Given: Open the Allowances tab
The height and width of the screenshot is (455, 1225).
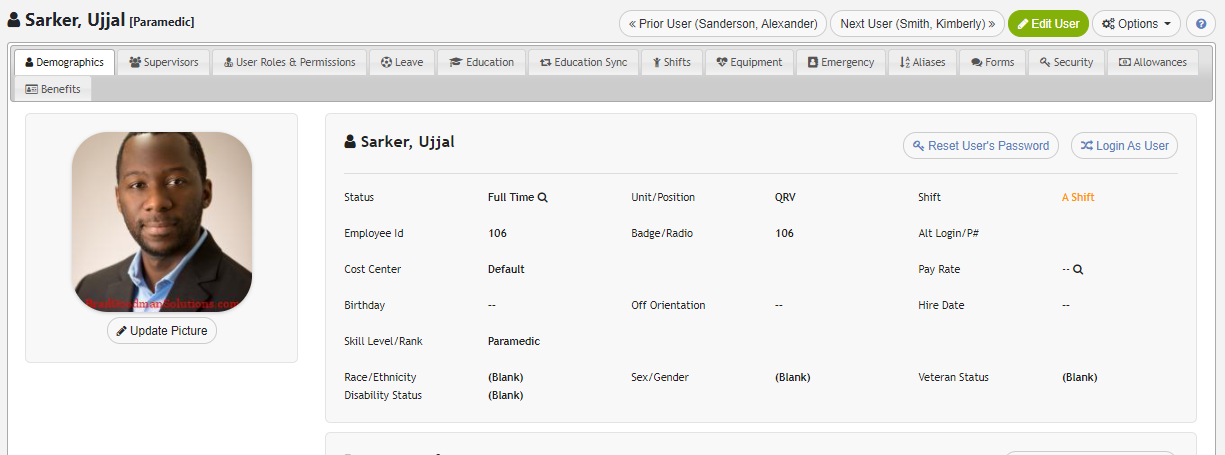Looking at the screenshot, I should [1152, 62].
